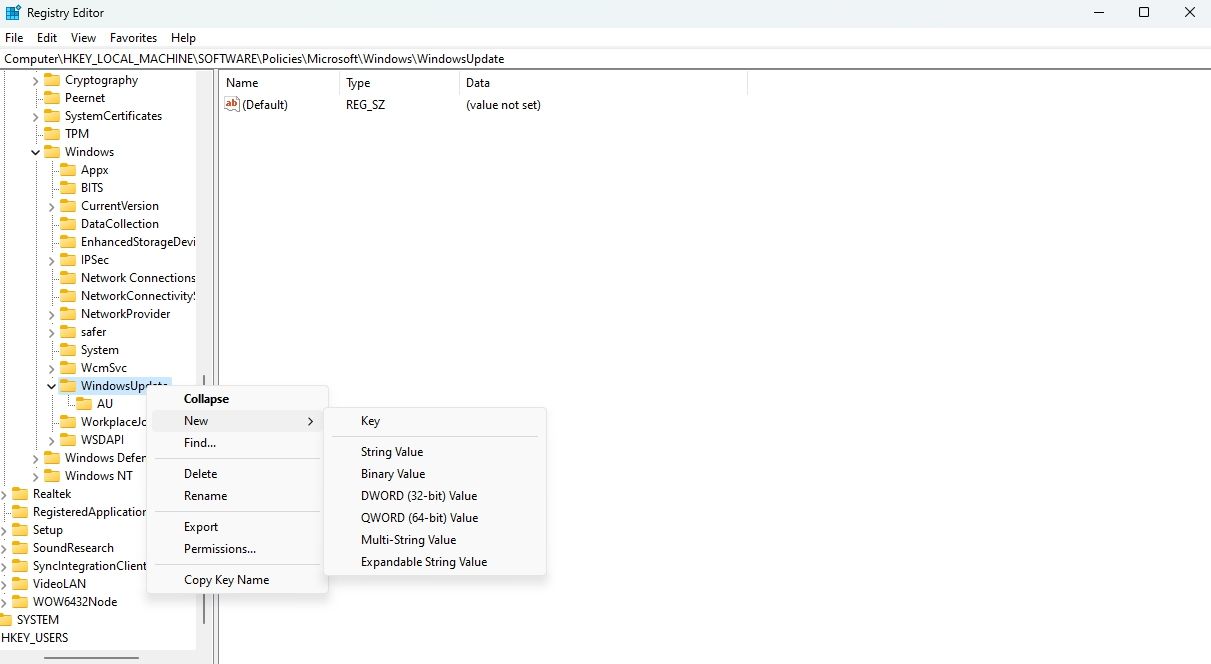Select the Peernet folder icon
The width and height of the screenshot is (1211, 664).
pos(51,98)
